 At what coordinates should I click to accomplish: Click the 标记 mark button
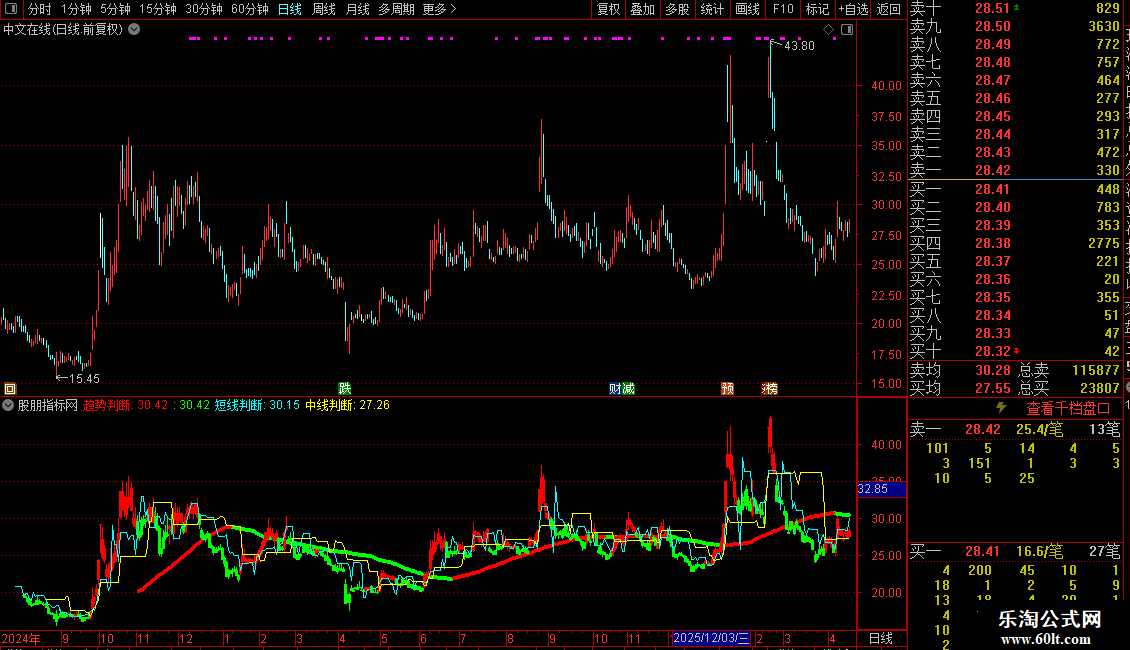coord(817,9)
